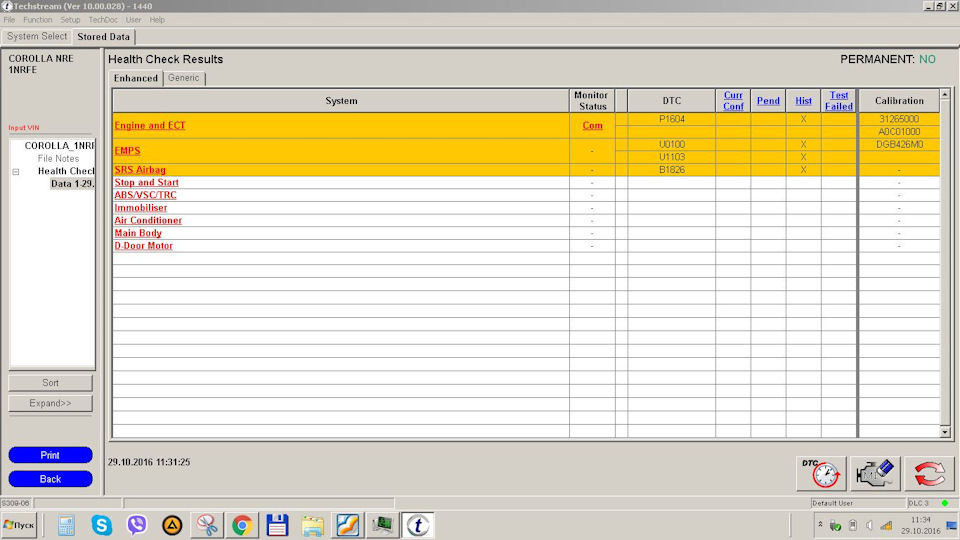The height and width of the screenshot is (540, 960).
Task: Show hidden tray icons arrow
Action: pyautogui.click(x=820, y=525)
